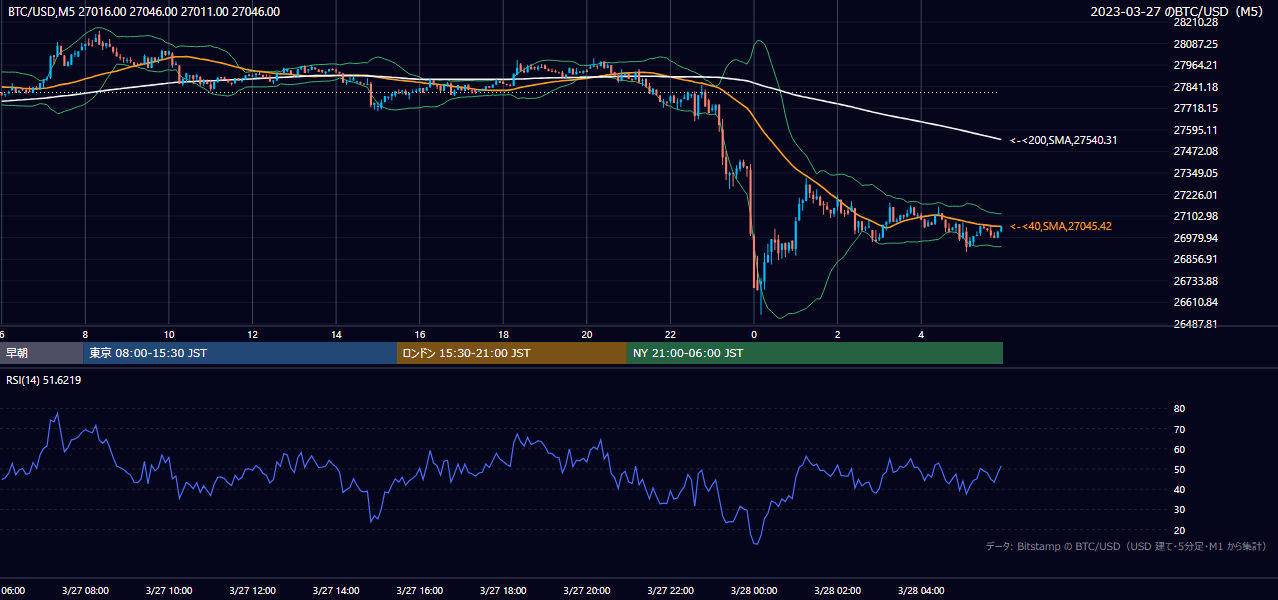Click the 3/28 00:00 time axis label
The height and width of the screenshot is (600, 1278).
point(754,591)
